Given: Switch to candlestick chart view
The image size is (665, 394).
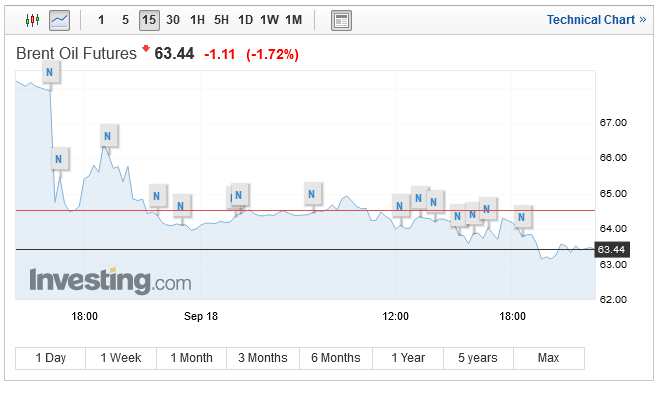Looking at the screenshot, I should [32, 20].
